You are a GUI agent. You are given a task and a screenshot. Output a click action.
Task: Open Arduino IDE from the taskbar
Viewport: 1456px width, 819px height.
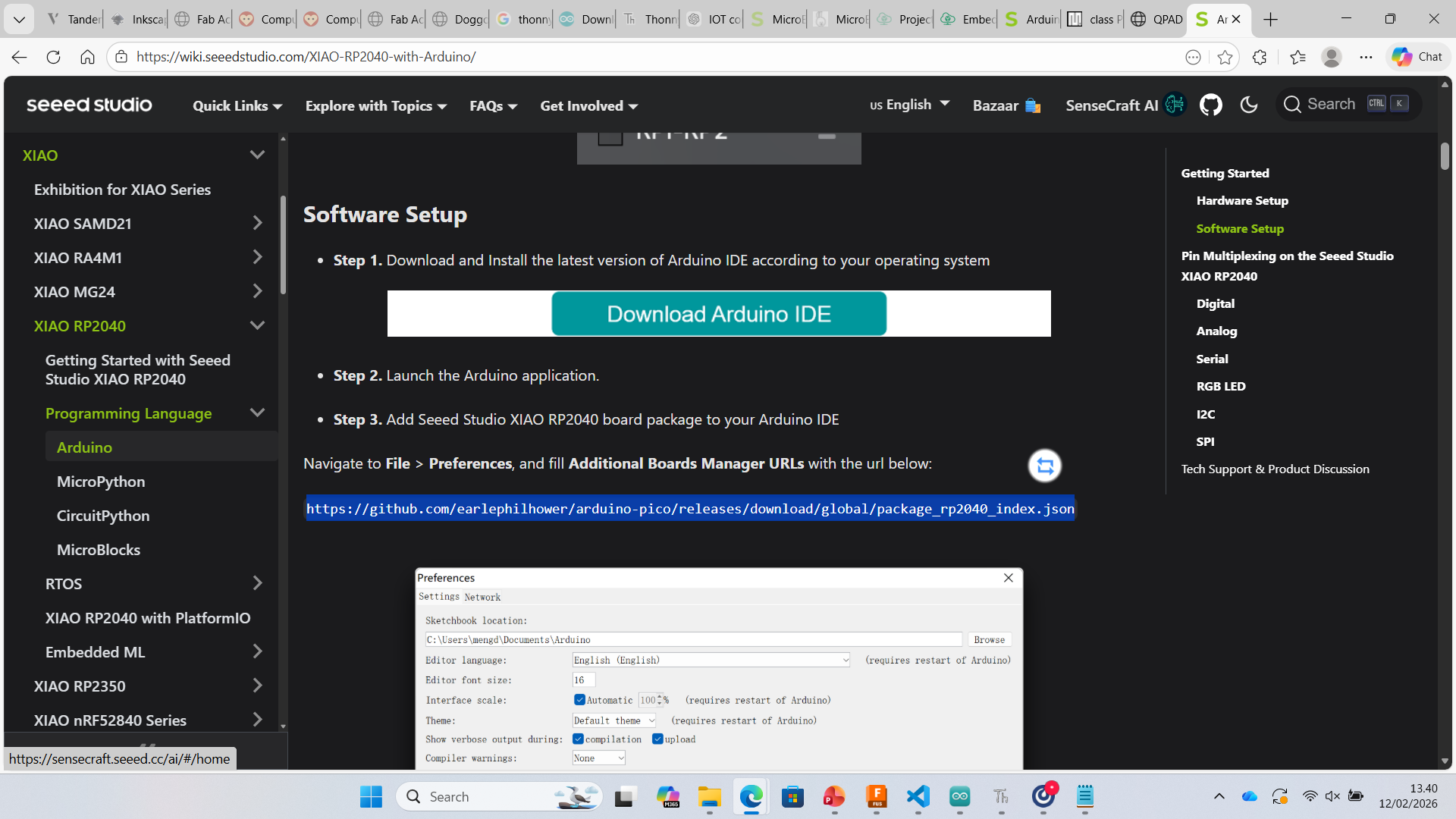[959, 796]
